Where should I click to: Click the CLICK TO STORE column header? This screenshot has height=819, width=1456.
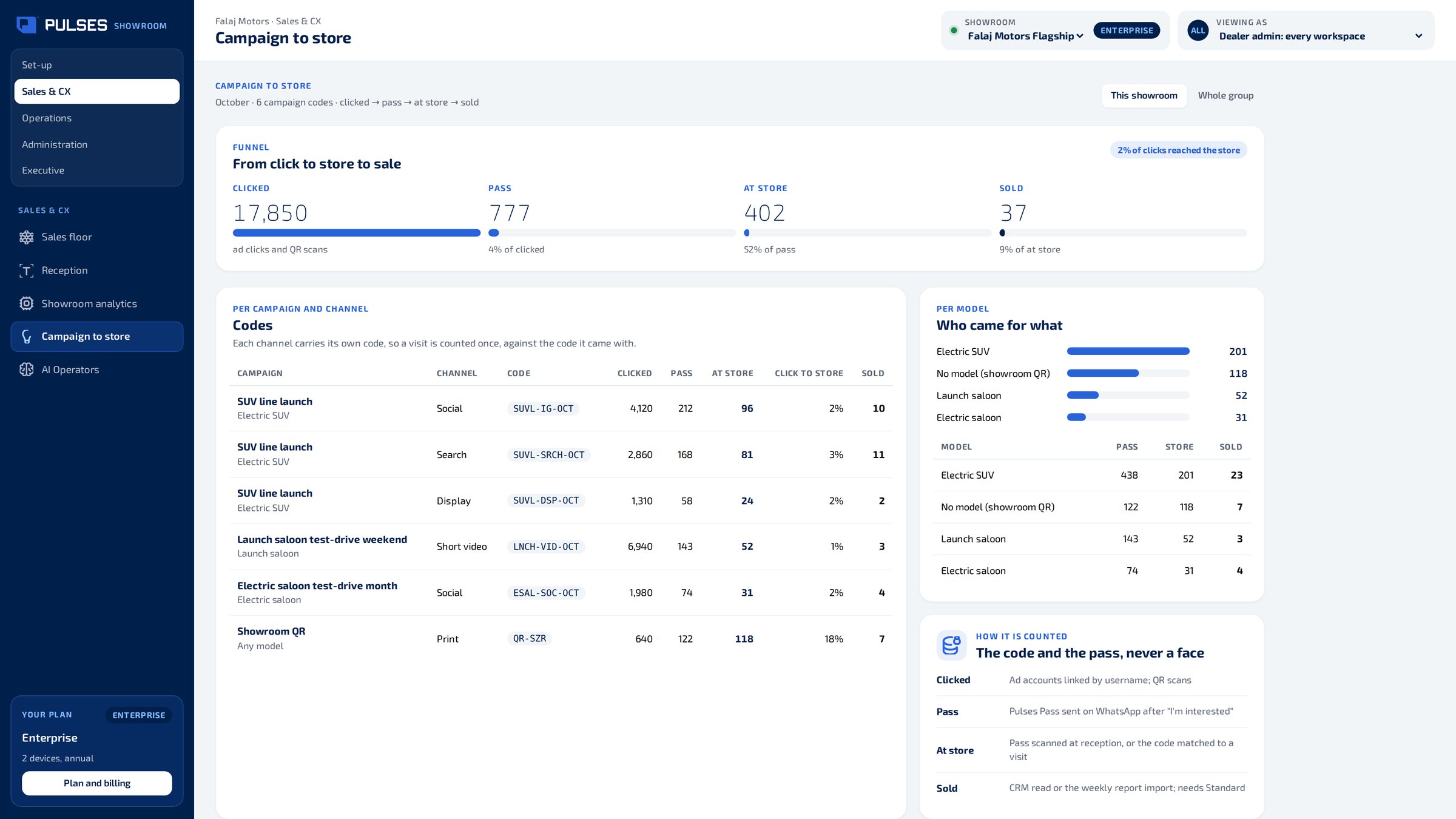[809, 374]
